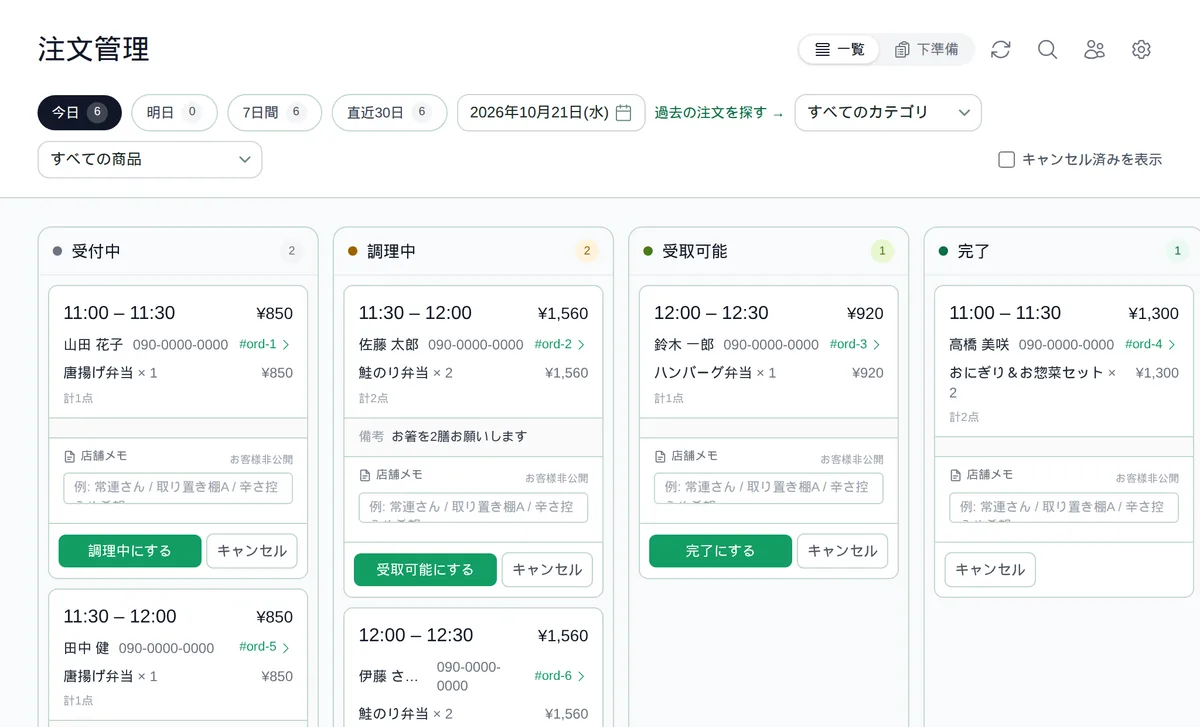The image size is (1200, 727).
Task: Click the 受取可能 column header
Action: coord(769,251)
